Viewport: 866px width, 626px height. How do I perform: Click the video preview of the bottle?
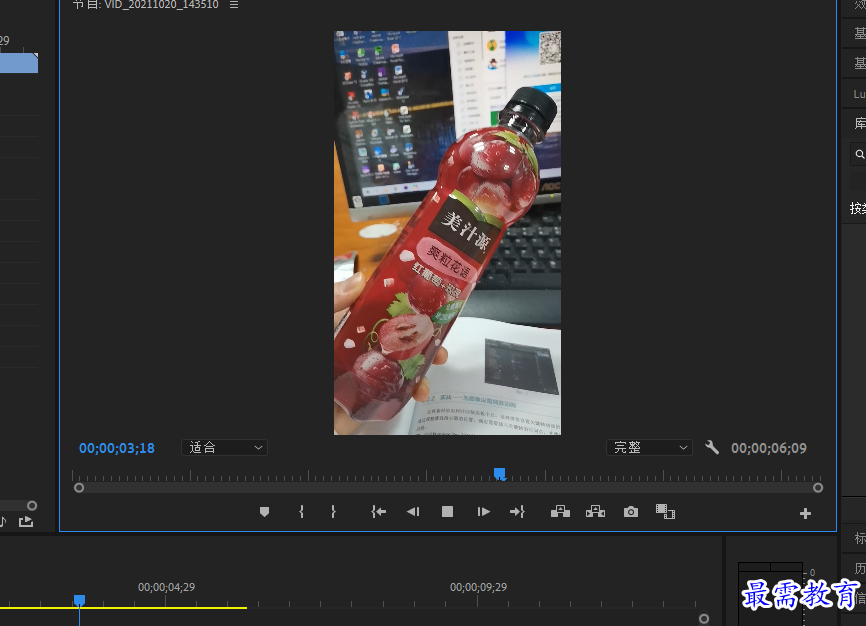(x=447, y=233)
